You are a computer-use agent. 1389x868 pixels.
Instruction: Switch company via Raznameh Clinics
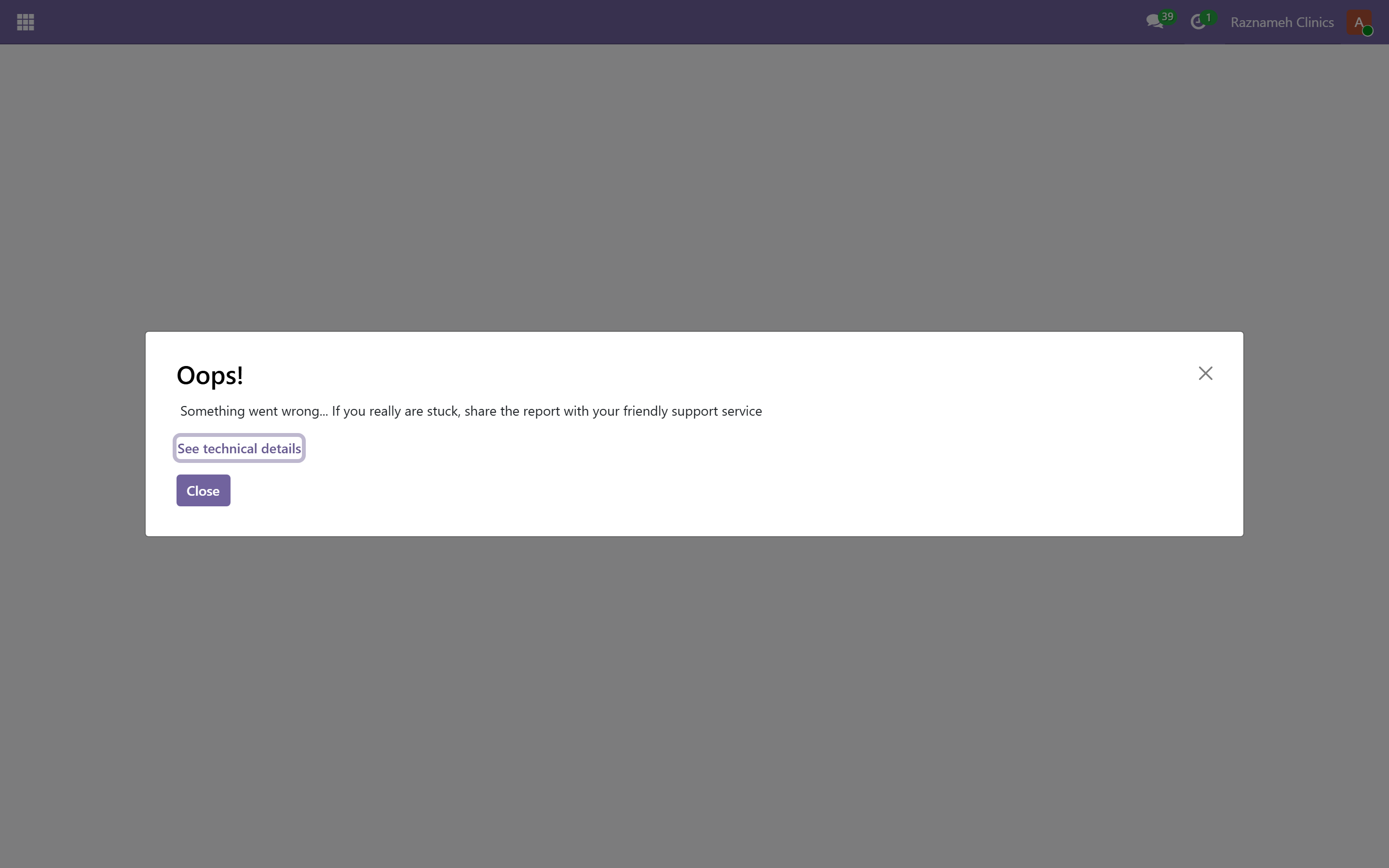[x=1281, y=22]
